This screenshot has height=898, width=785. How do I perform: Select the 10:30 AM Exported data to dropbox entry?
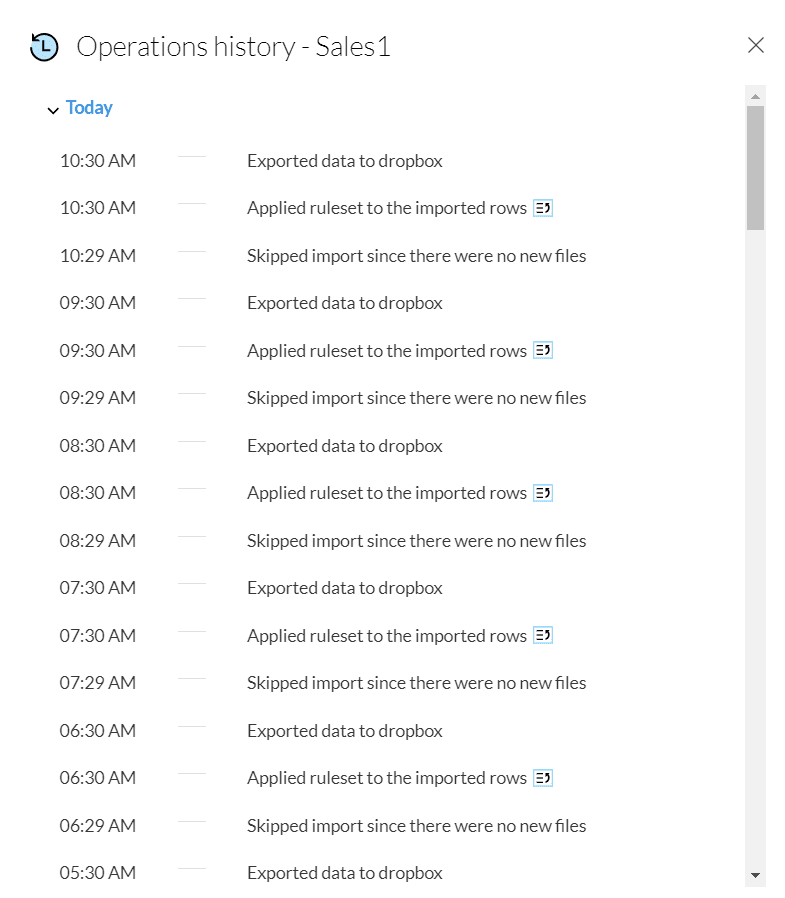click(344, 161)
